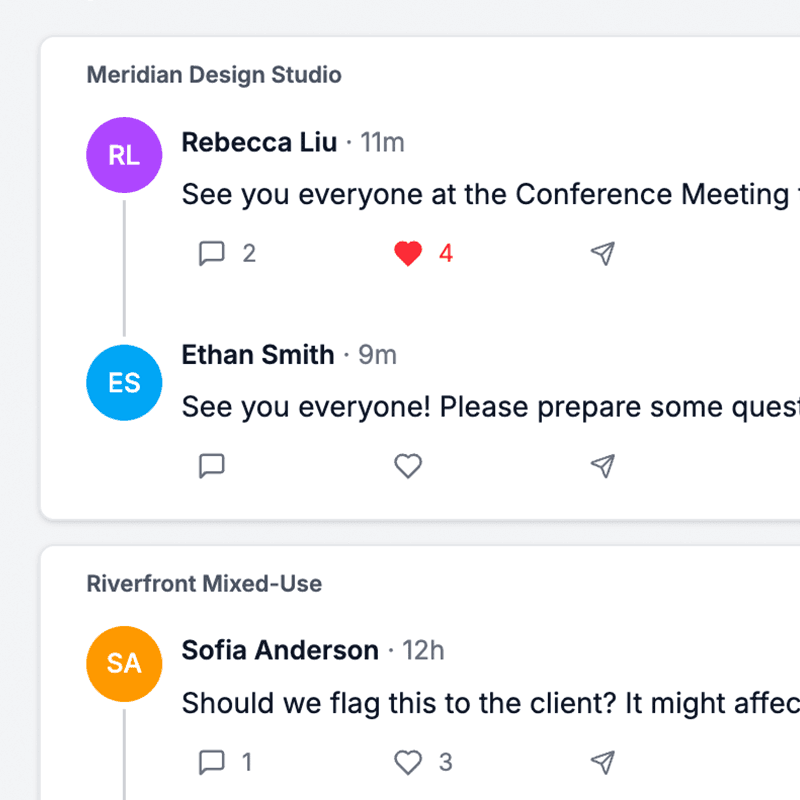This screenshot has width=800, height=800.
Task: Click the 2 replies count on Rebecca's post
Action: (x=248, y=253)
